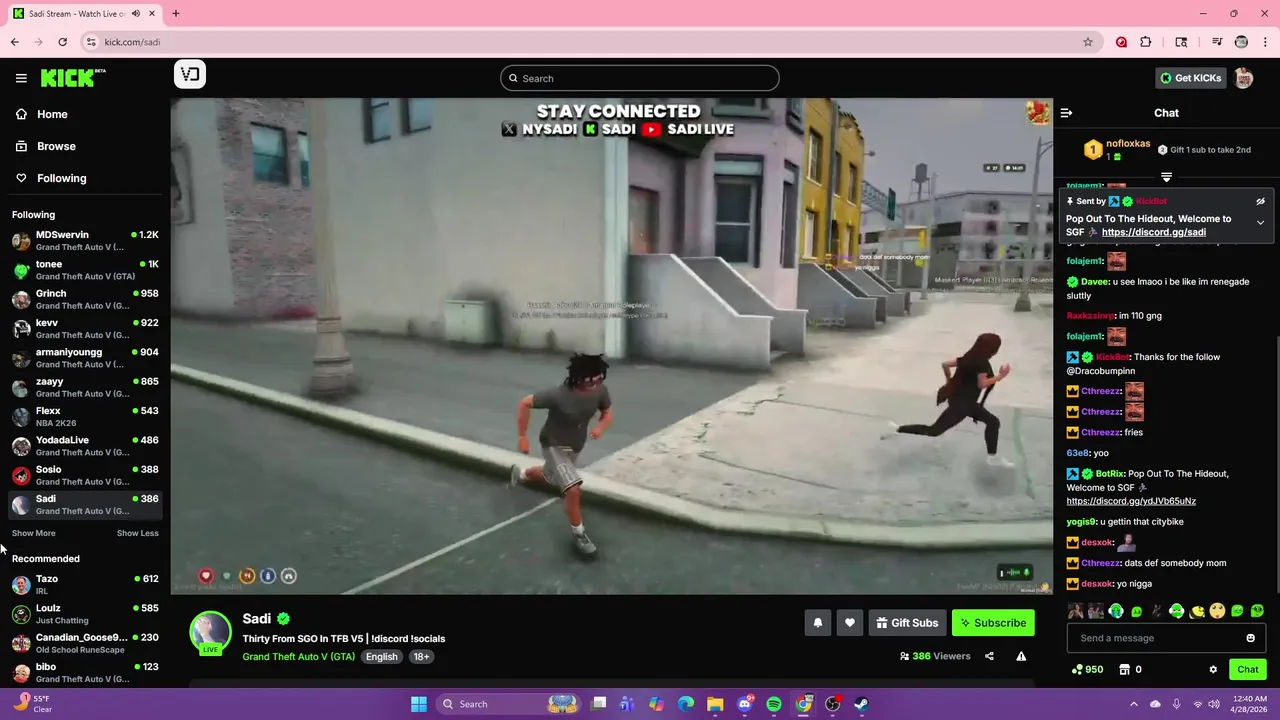Click Show Less in Following

(x=138, y=533)
